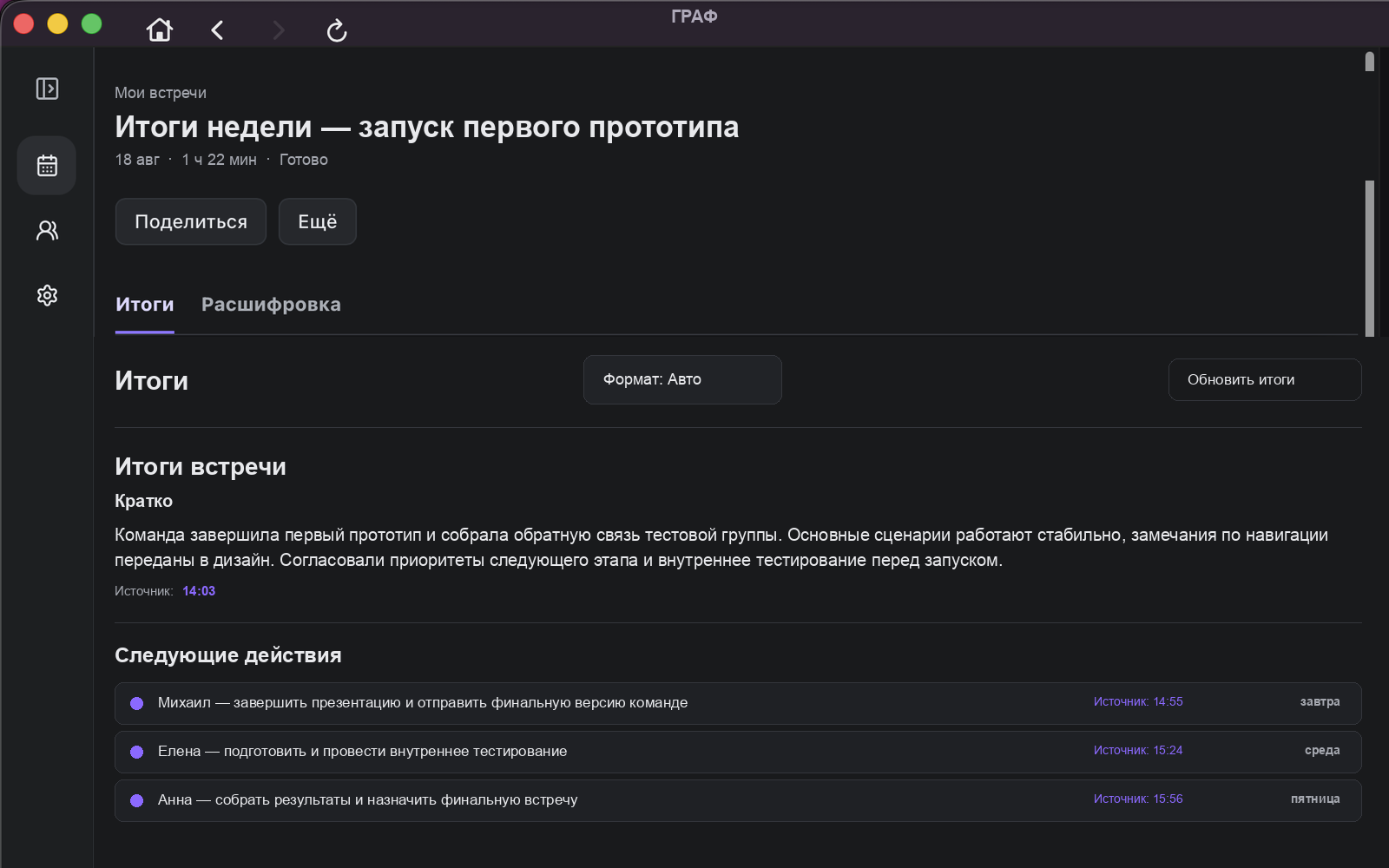
Task: Switch to the Расшифровка tab
Action: 271,305
